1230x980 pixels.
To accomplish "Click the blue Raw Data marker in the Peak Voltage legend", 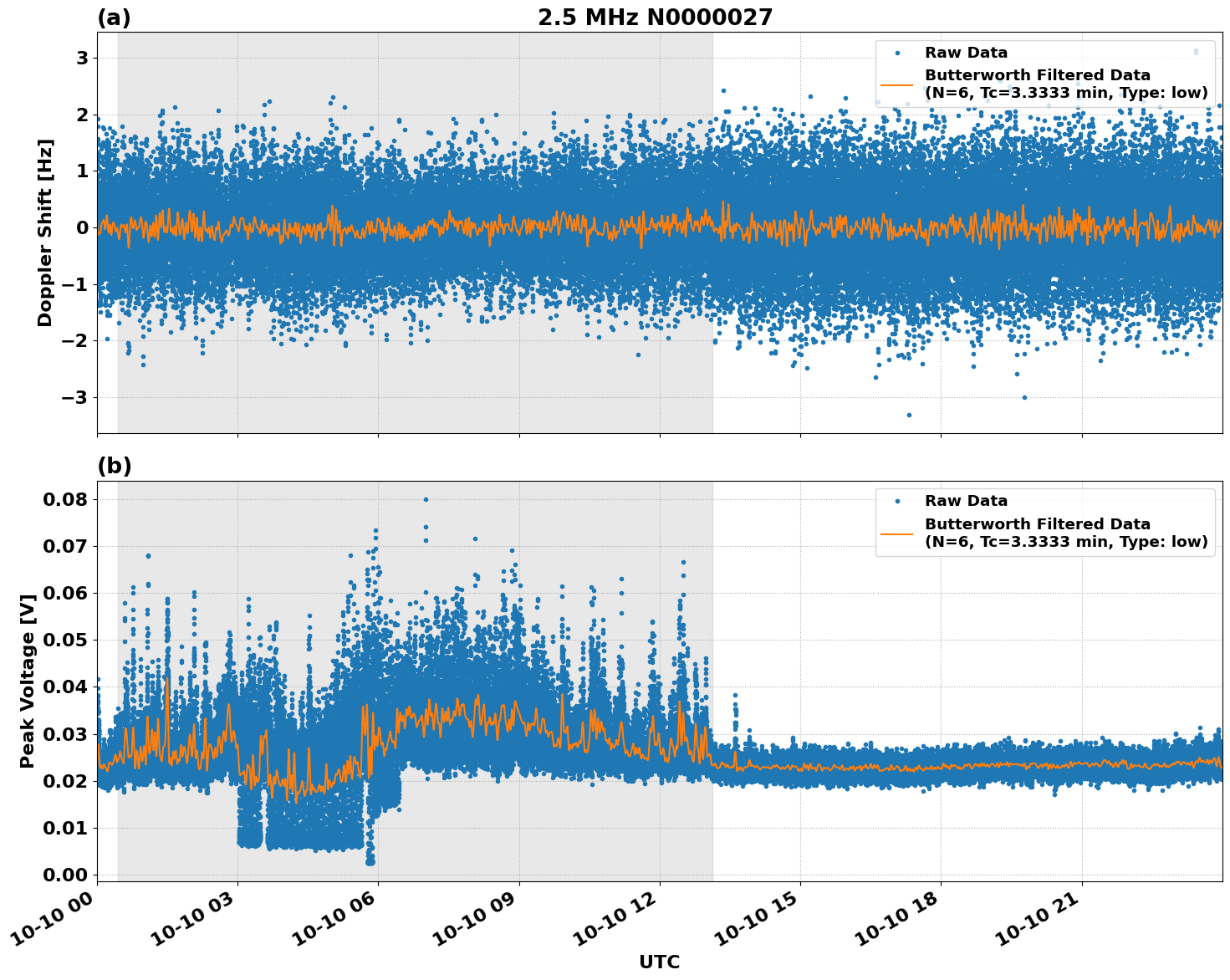I will 897,501.
